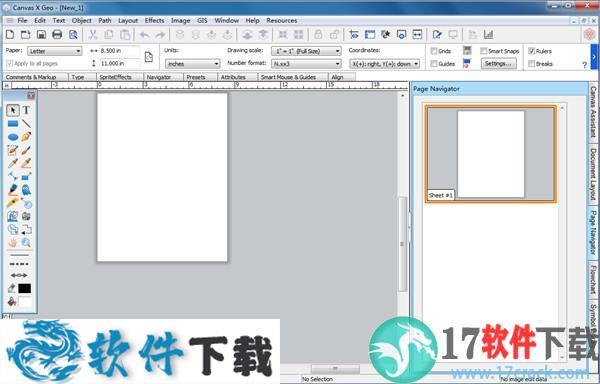Open the Coordinates direction dropdown
This screenshot has height=384, width=600.
(x=385, y=63)
